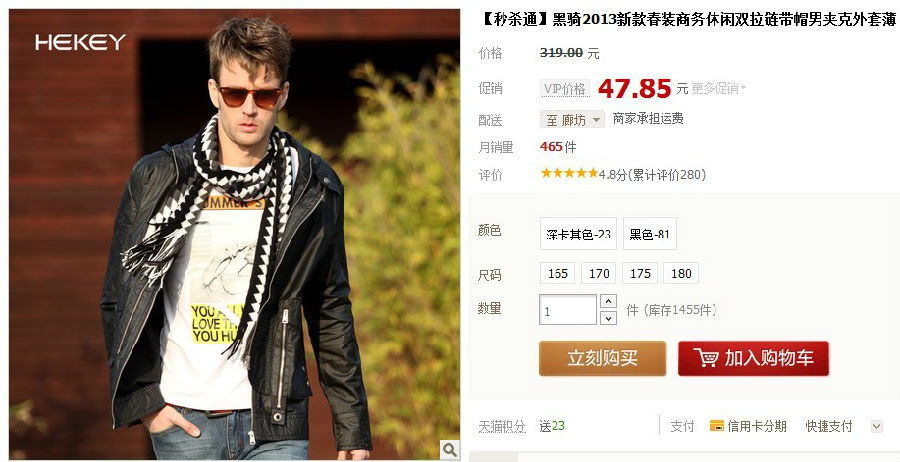
Task: Select color option 深卡其色-23
Action: click(x=578, y=234)
